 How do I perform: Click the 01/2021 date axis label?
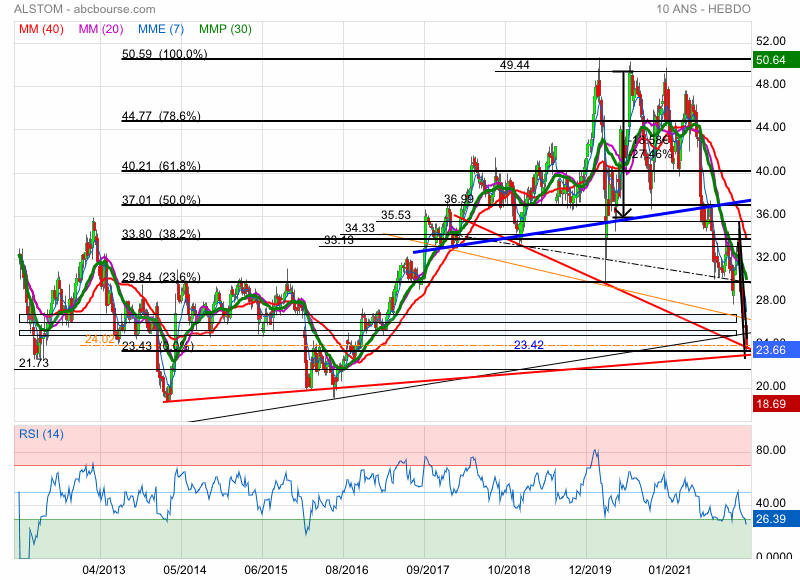pos(669,570)
